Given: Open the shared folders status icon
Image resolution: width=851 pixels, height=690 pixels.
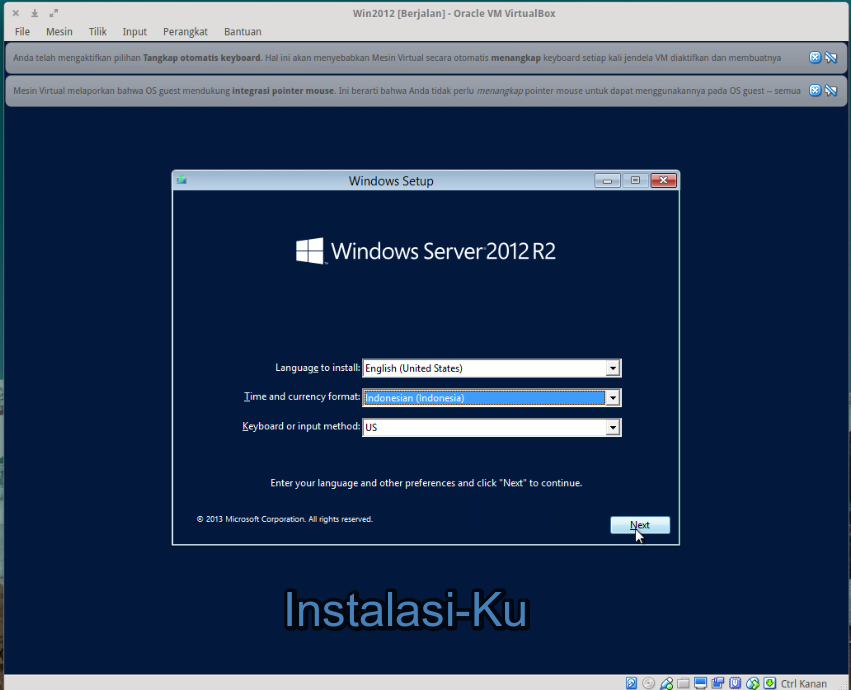Looking at the screenshot, I should tap(684, 682).
